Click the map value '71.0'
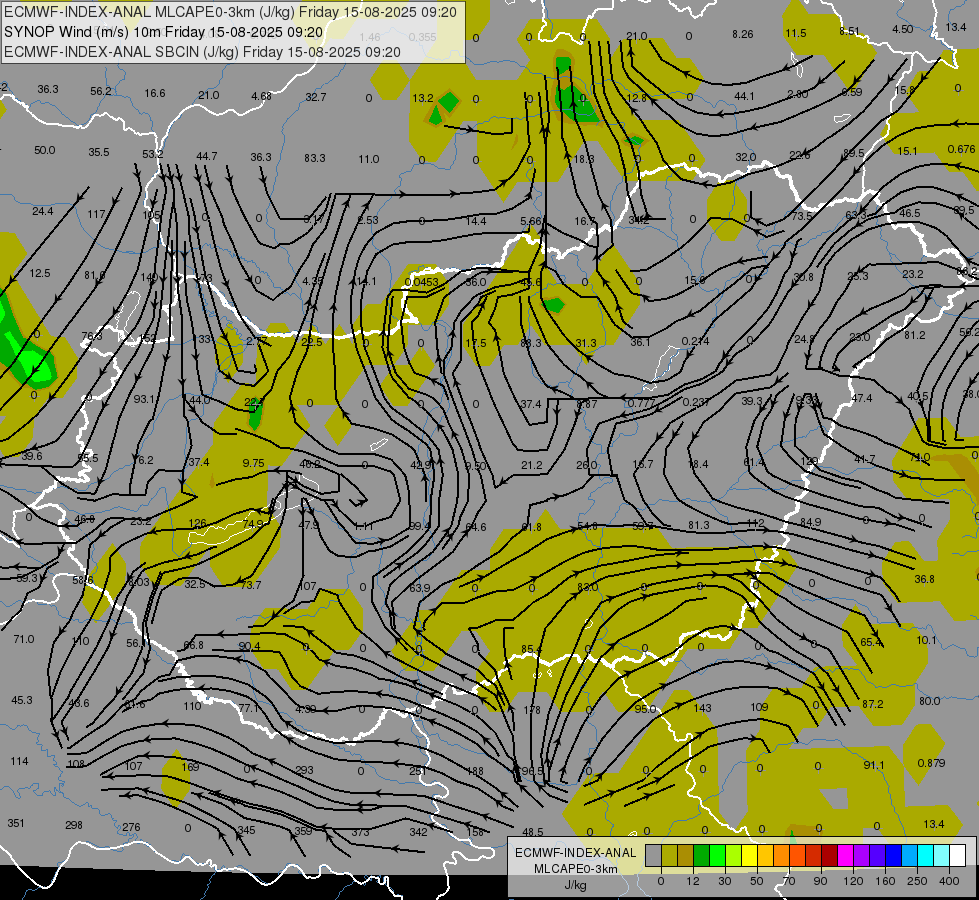Image resolution: width=979 pixels, height=900 pixels. (x=24, y=639)
